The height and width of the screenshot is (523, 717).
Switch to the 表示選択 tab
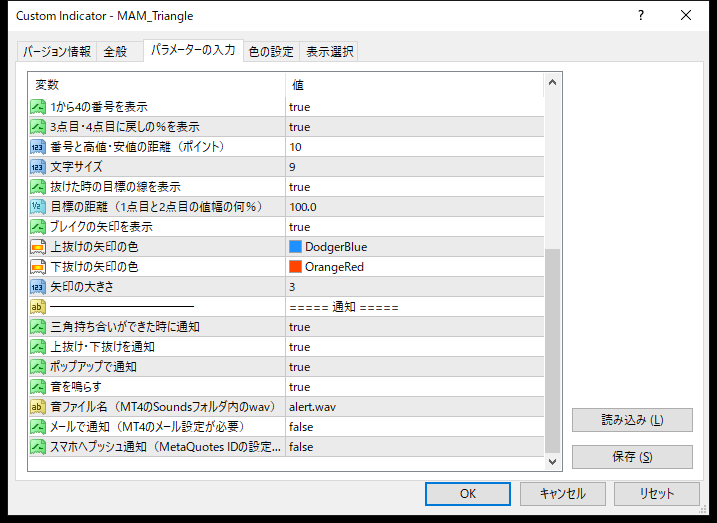point(329,51)
